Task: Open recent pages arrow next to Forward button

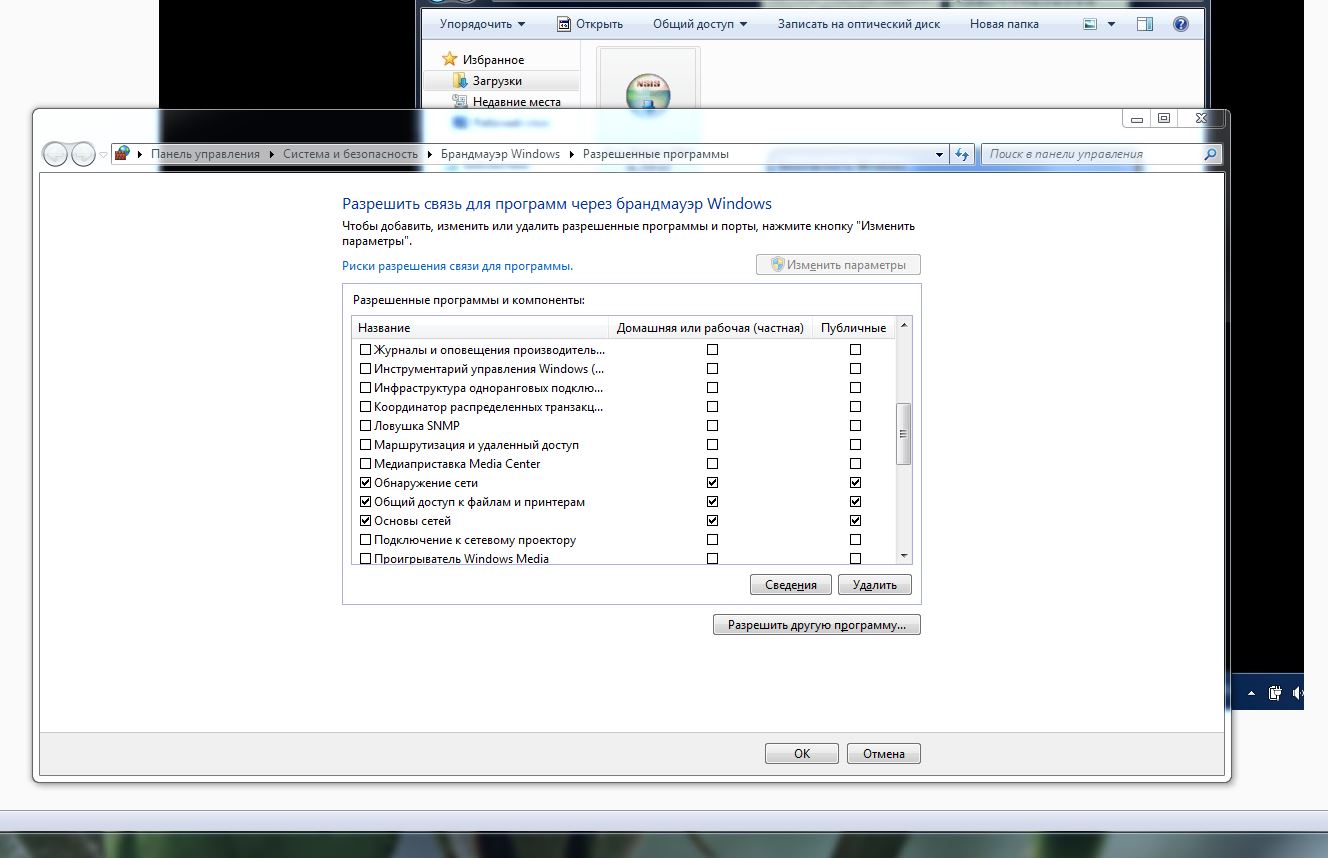Action: coord(103,155)
